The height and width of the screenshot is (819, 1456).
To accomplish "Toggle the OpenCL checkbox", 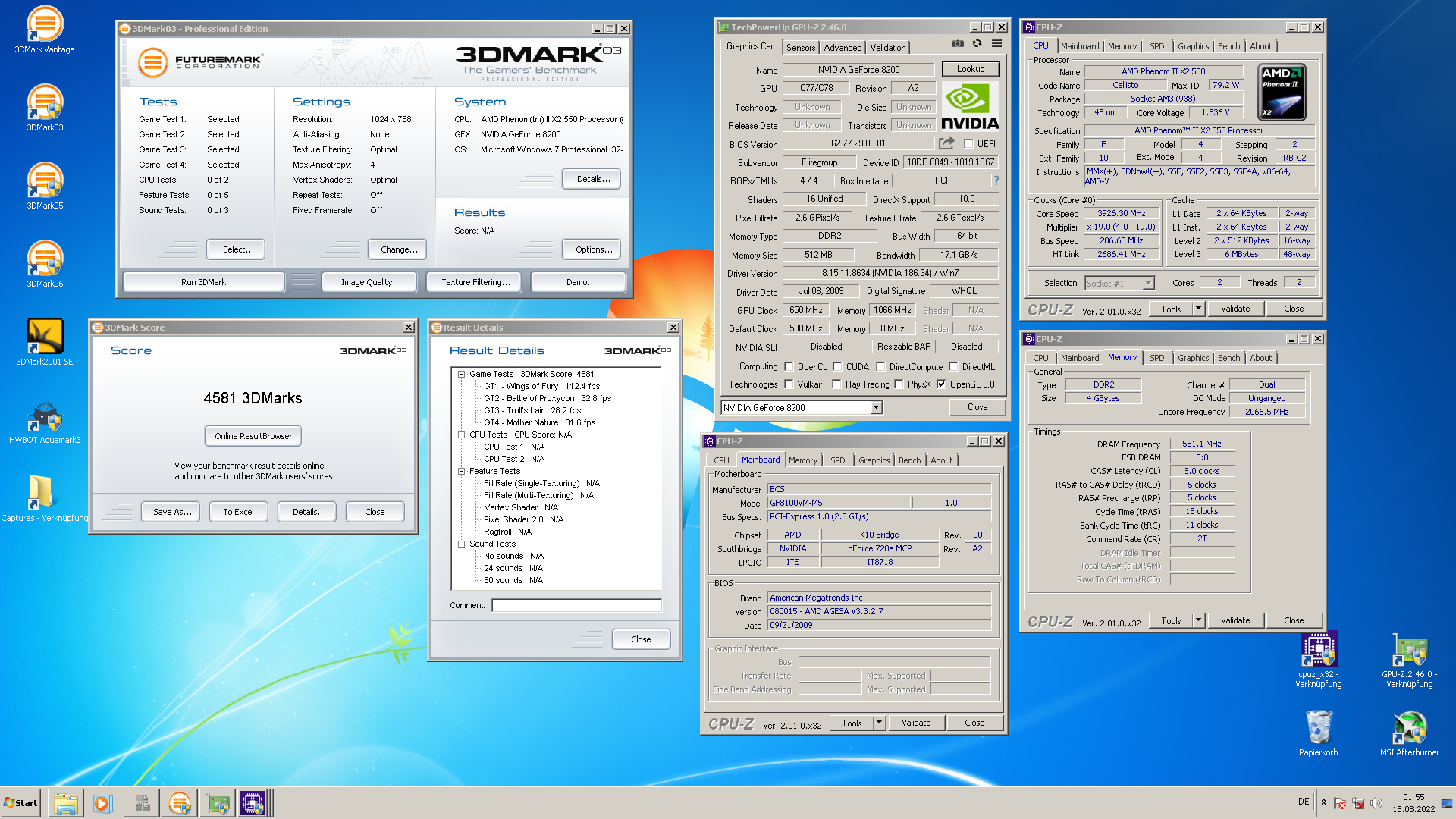I will click(789, 367).
